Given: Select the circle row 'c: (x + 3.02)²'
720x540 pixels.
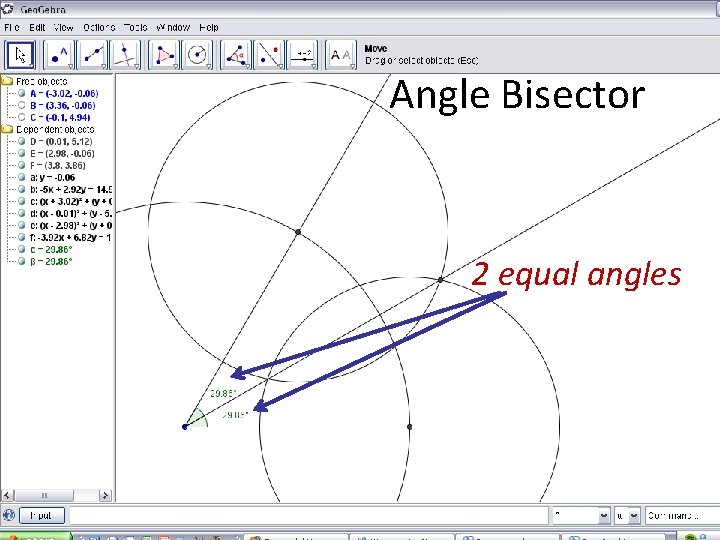Looking at the screenshot, I should [x=71, y=201].
